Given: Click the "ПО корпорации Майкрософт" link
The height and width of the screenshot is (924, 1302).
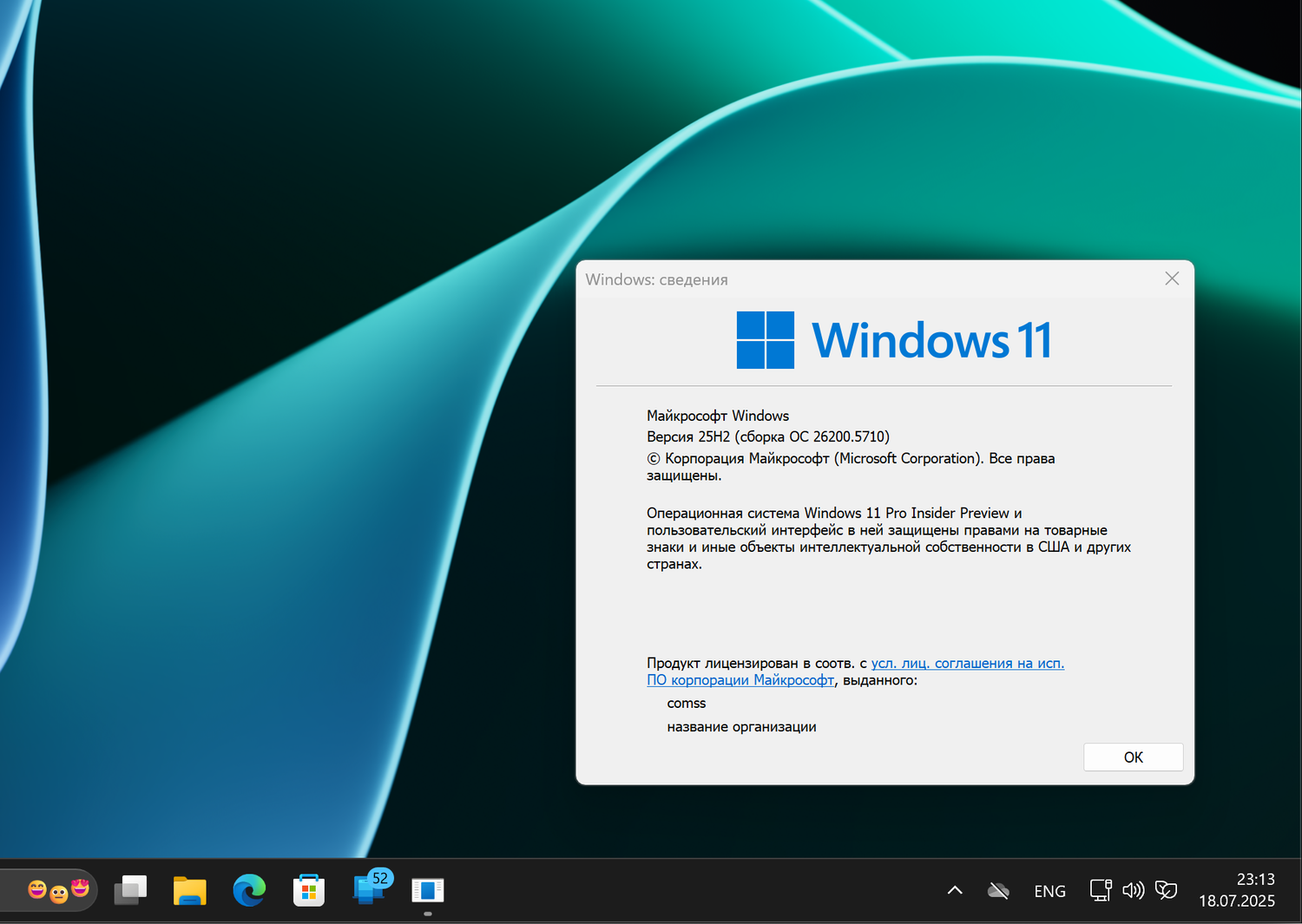Looking at the screenshot, I should click(x=740, y=680).
